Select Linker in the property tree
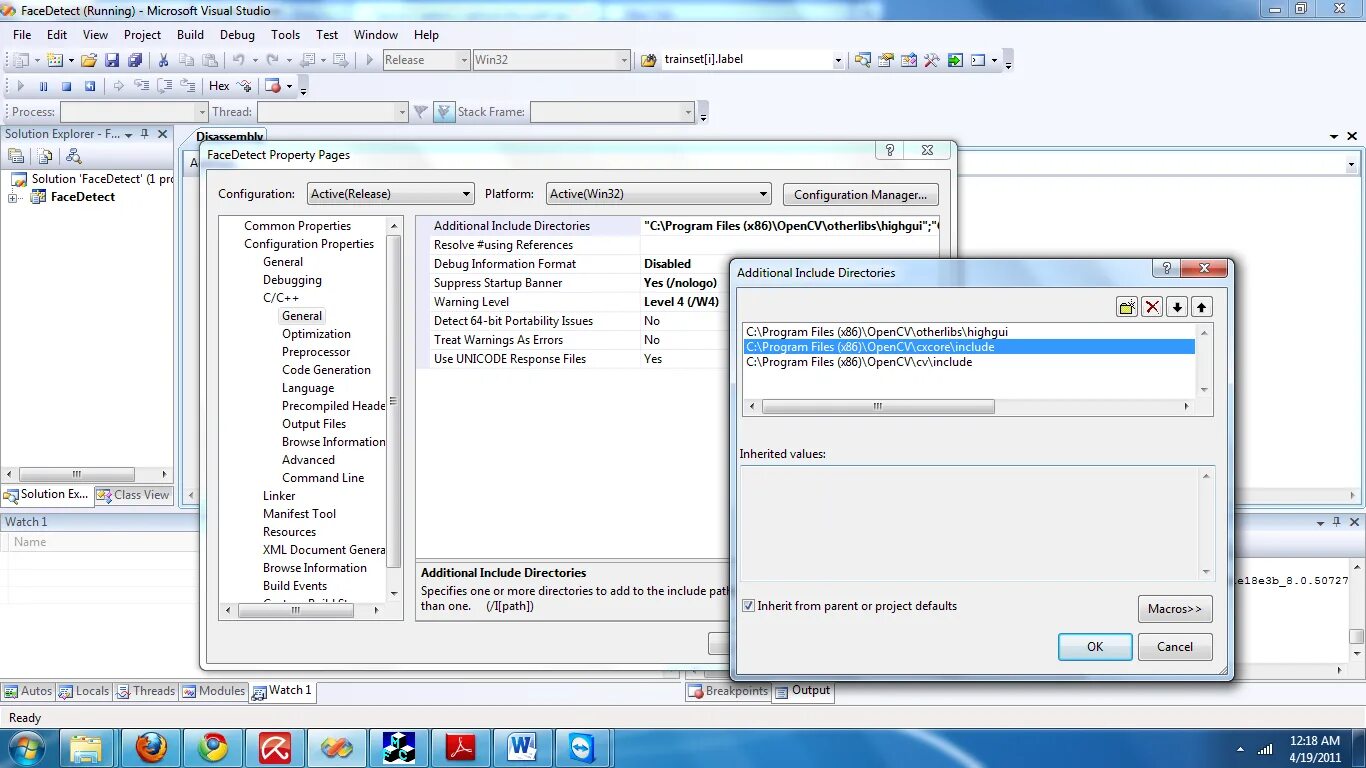The image size is (1366, 768). coord(279,496)
